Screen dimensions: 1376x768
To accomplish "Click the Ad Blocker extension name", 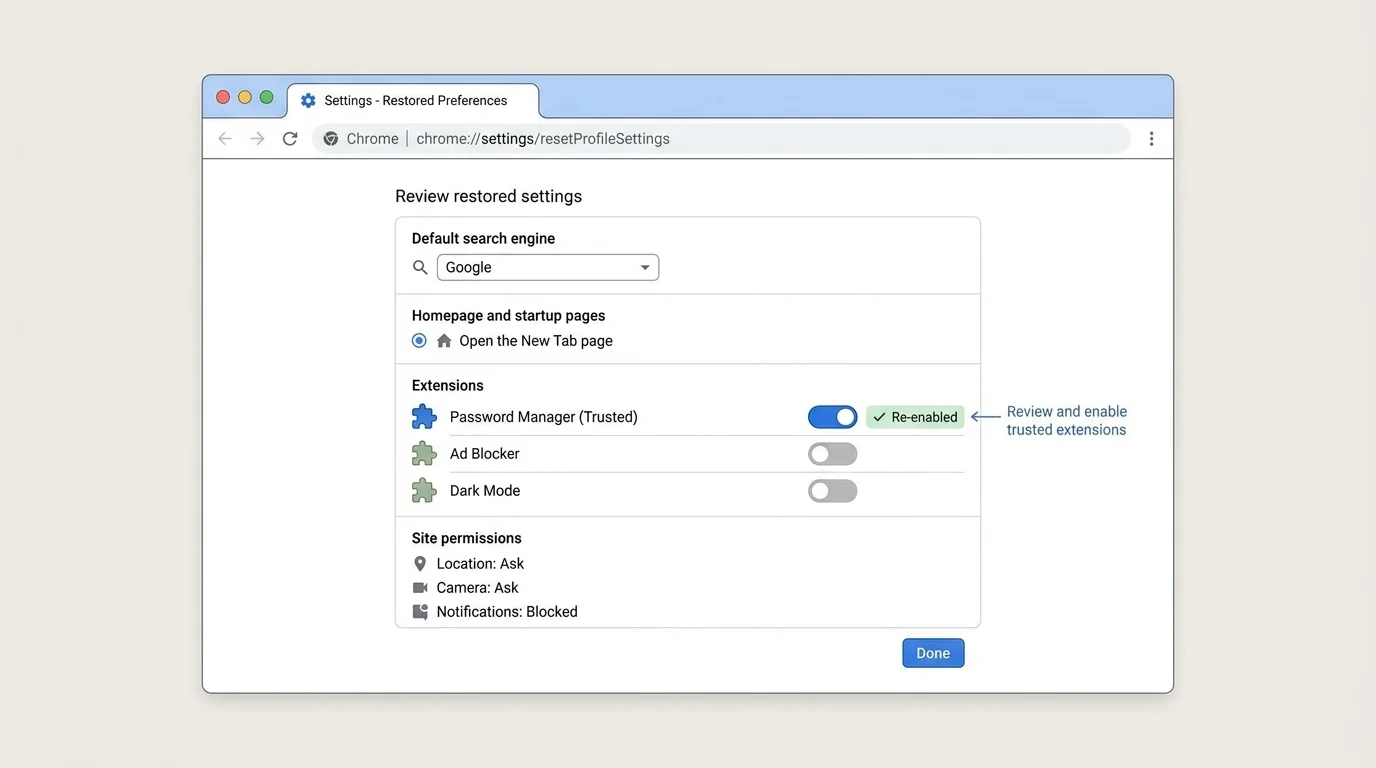I will [x=485, y=454].
